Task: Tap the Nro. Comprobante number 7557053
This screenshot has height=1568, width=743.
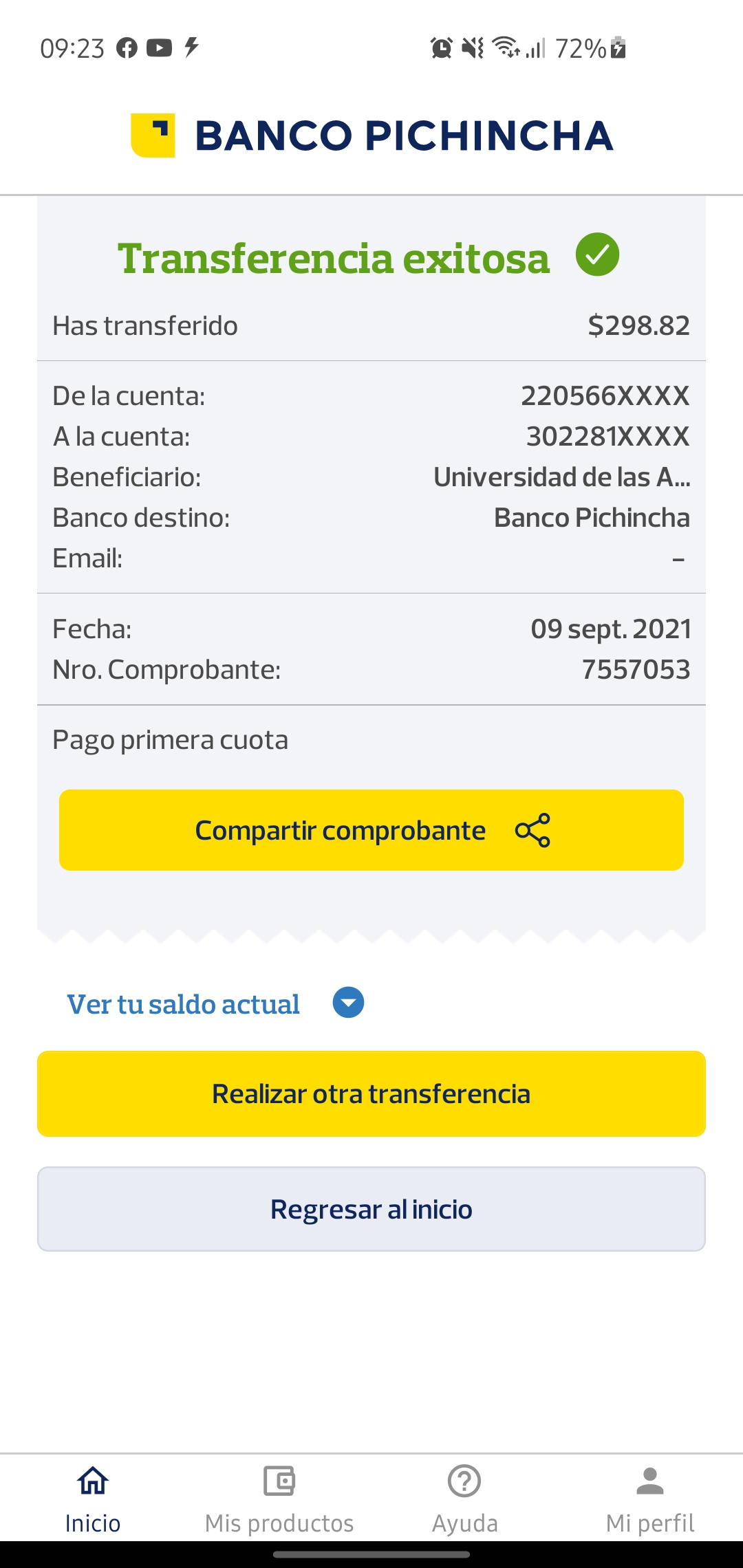Action: [636, 669]
